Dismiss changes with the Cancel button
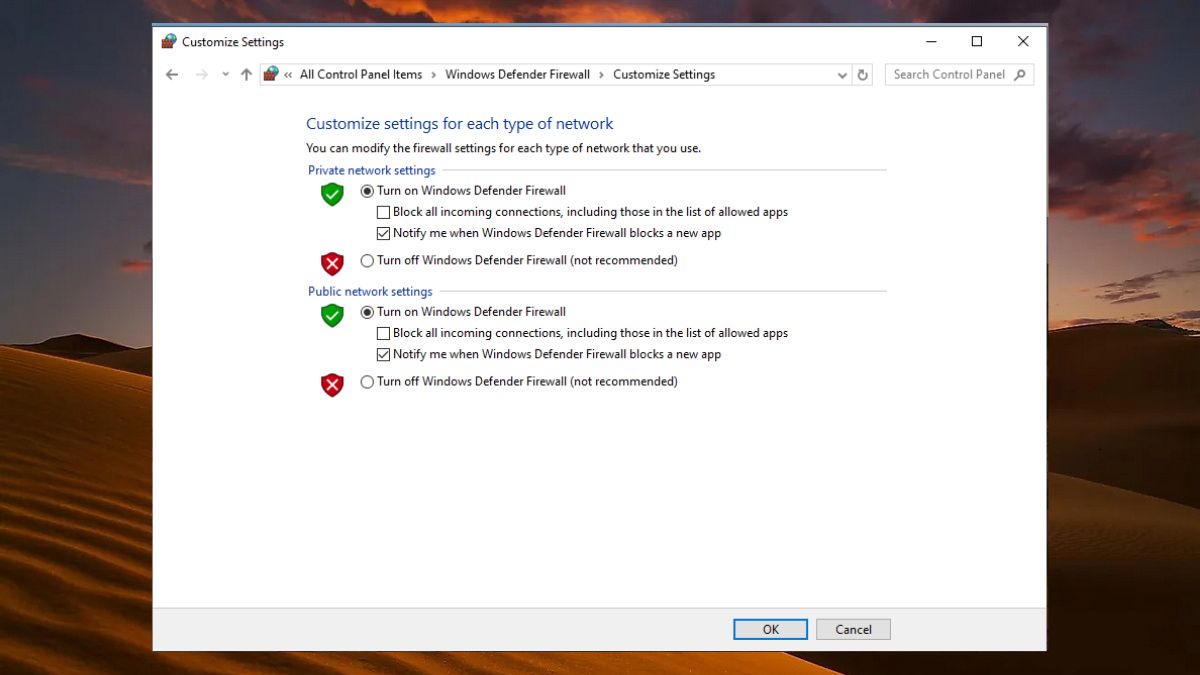This screenshot has width=1200, height=675. coord(853,629)
